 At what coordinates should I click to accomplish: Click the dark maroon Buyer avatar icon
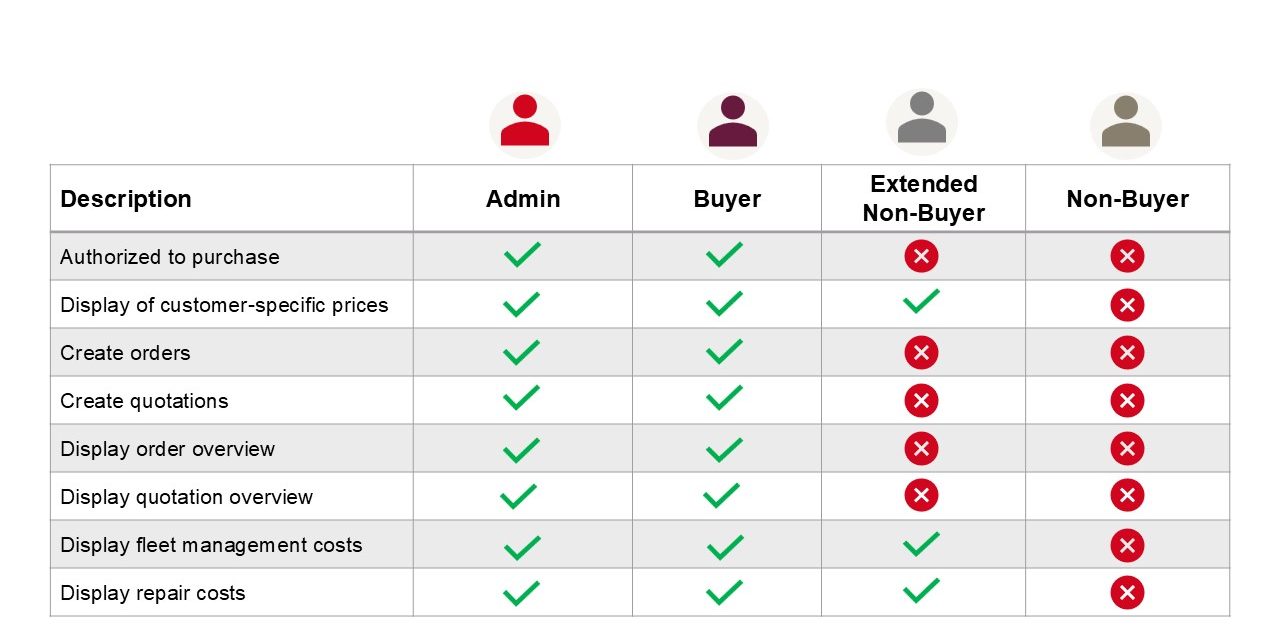(x=732, y=124)
